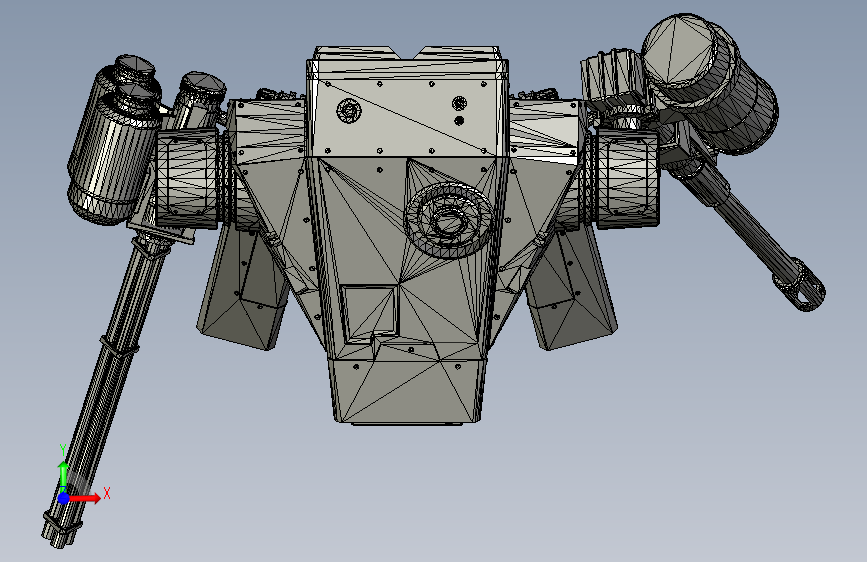
Task: Click the red X axis arrow of the triad
Action: pos(86,498)
